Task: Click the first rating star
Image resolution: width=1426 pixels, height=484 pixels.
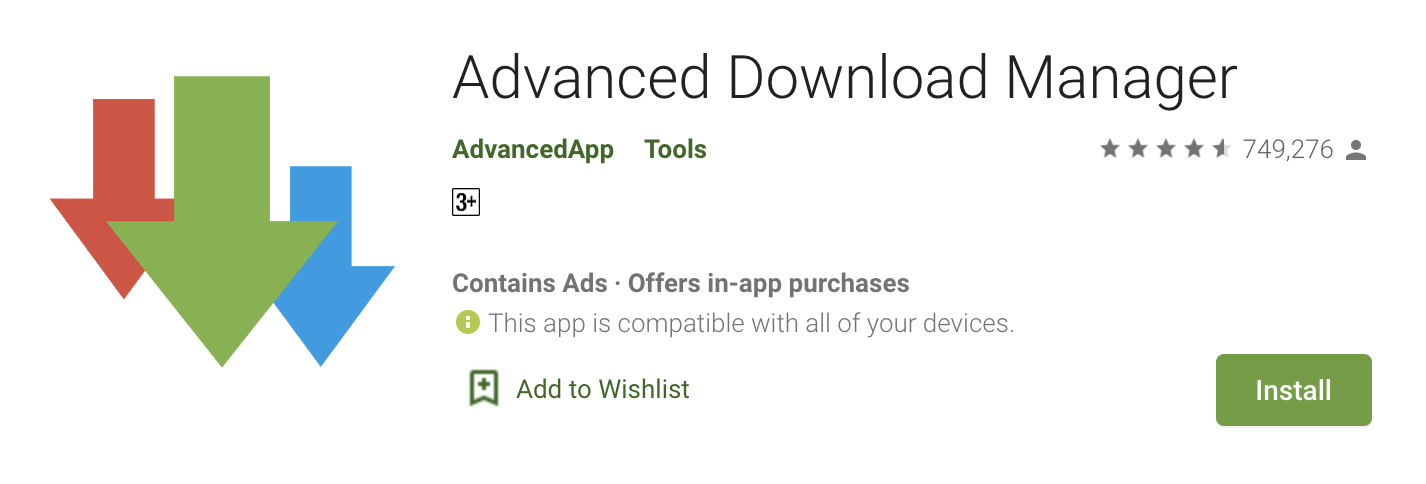Action: click(1110, 150)
